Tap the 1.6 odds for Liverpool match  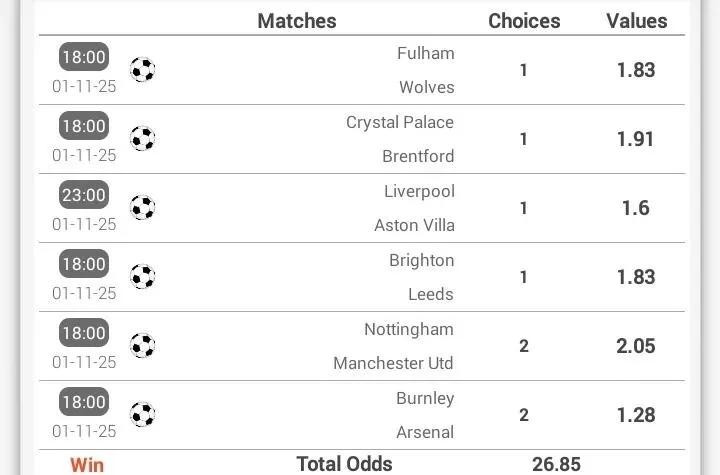pyautogui.click(x=636, y=208)
